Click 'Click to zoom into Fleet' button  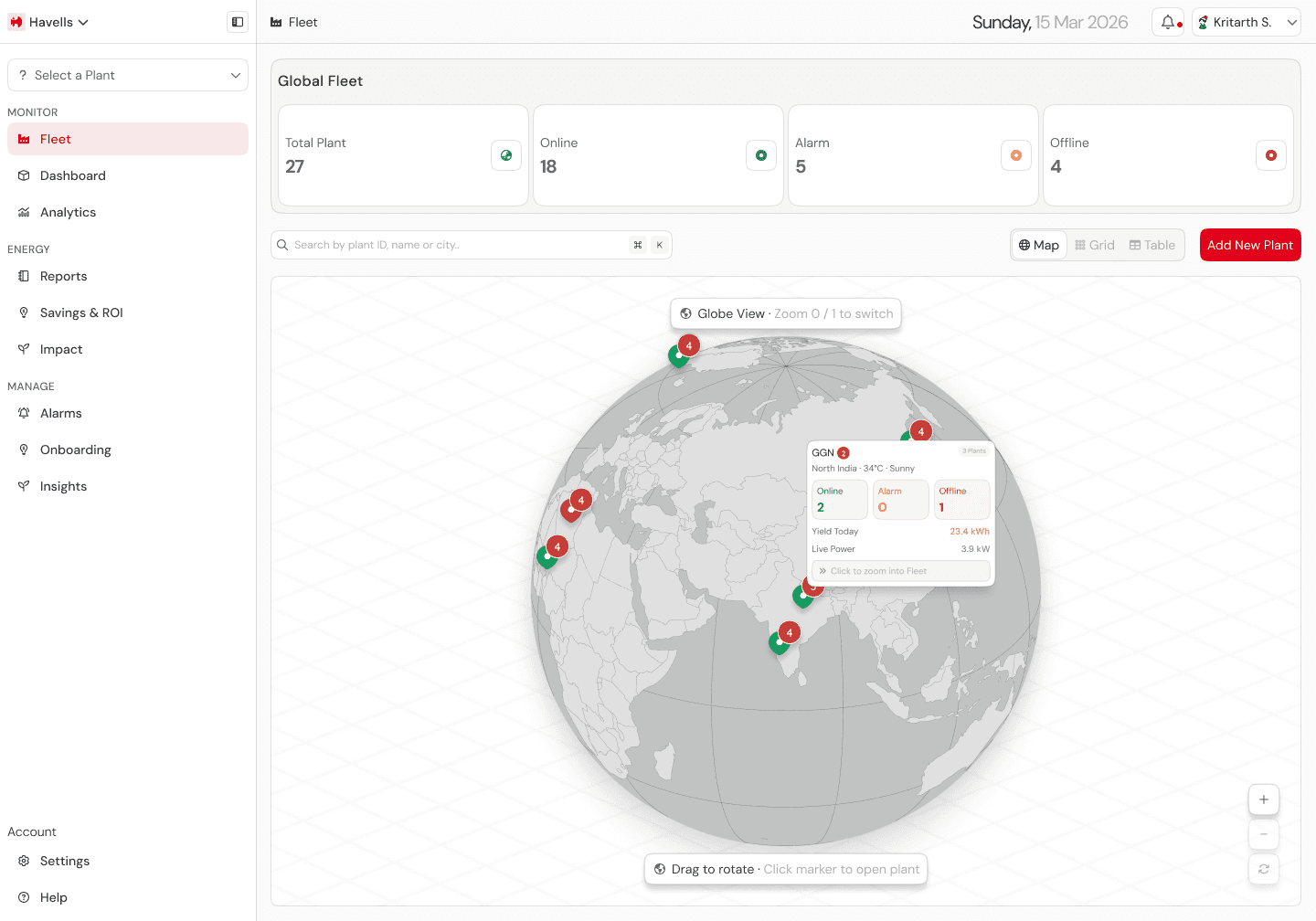(901, 571)
